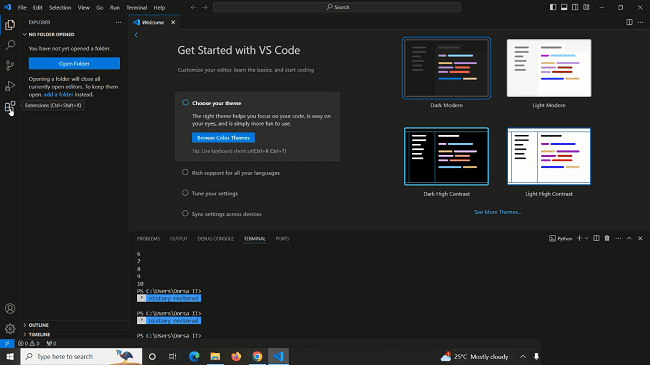Follow the add a folder link
This screenshot has height=365, width=650.
click(x=58, y=95)
